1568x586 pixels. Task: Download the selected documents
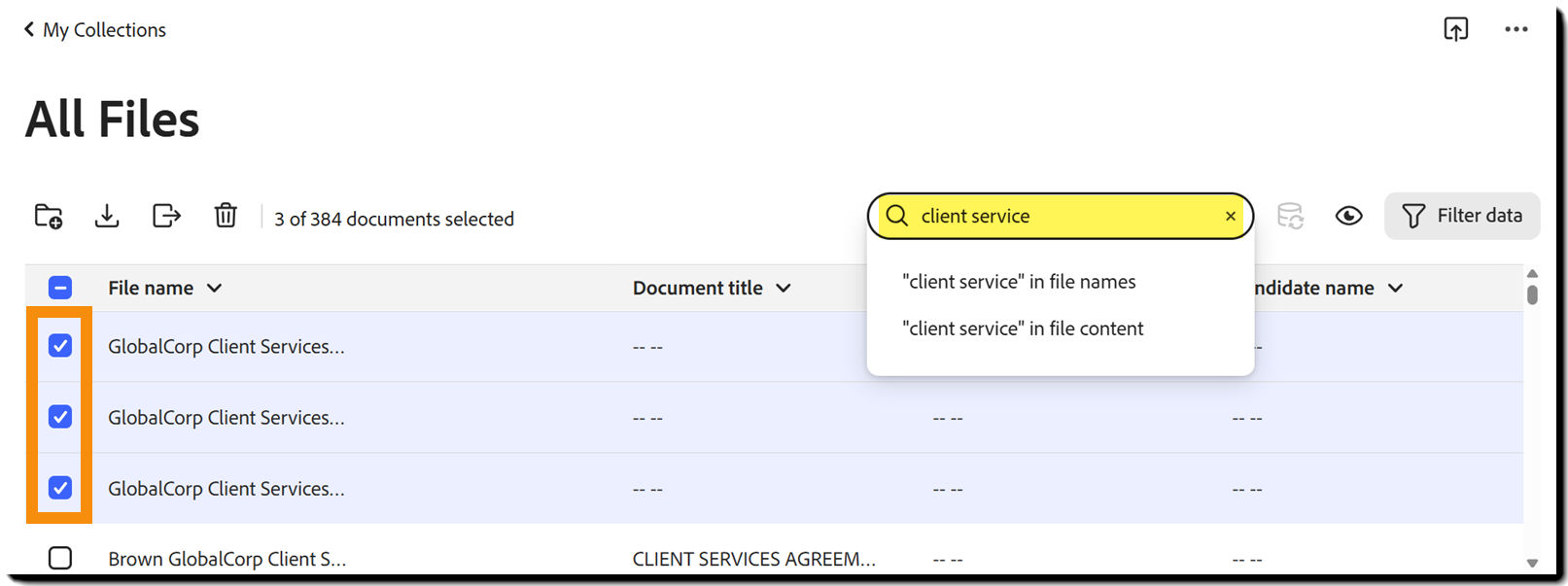(107, 216)
